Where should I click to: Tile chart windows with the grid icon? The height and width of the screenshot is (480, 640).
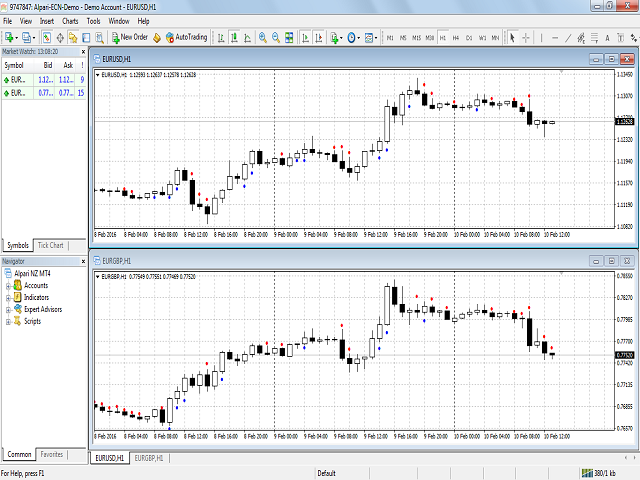[289, 38]
